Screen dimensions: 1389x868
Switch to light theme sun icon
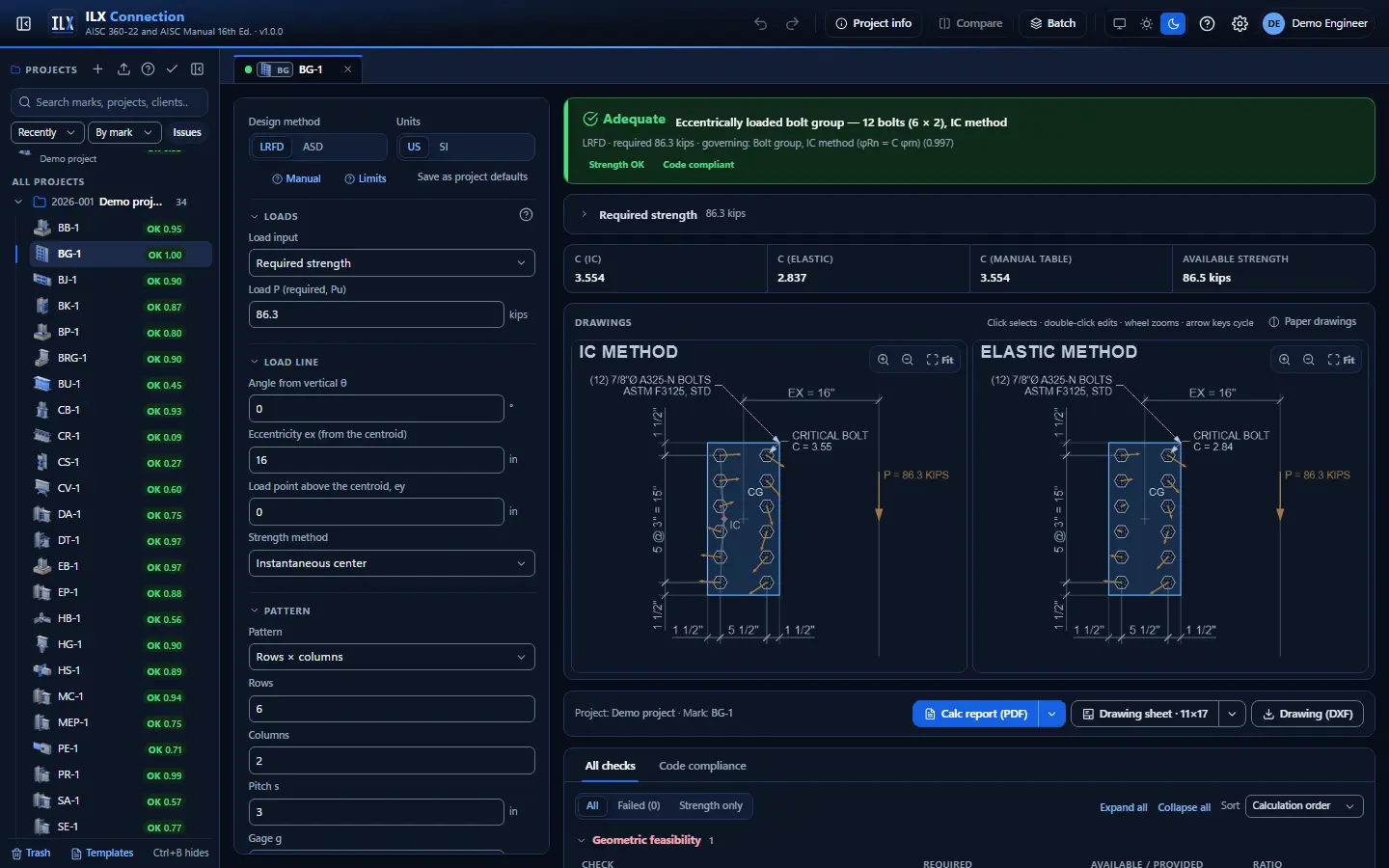coord(1146,23)
